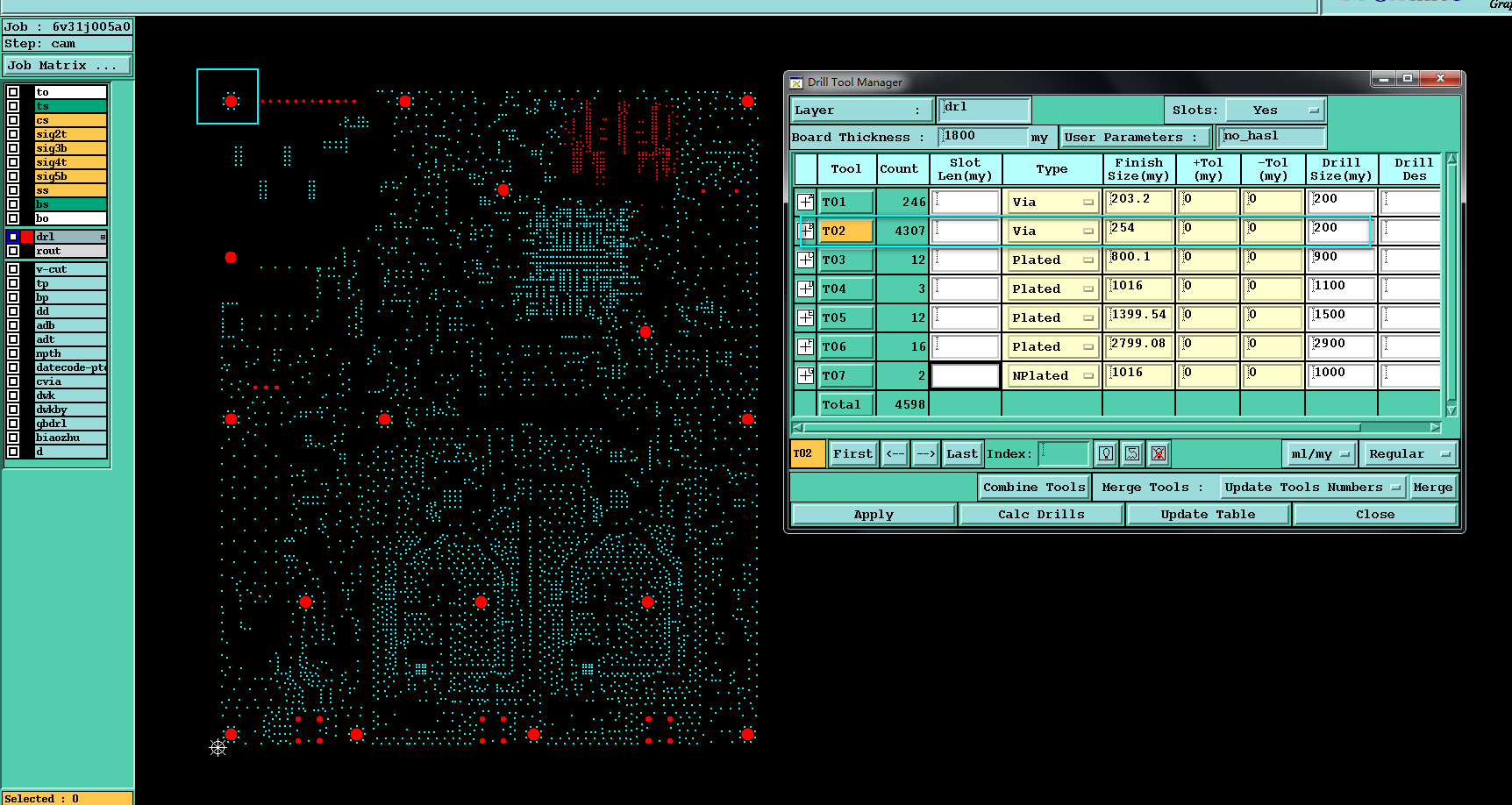This screenshot has height=805, width=1512.
Task: Click the red X clear highlight icon
Action: point(1159,453)
